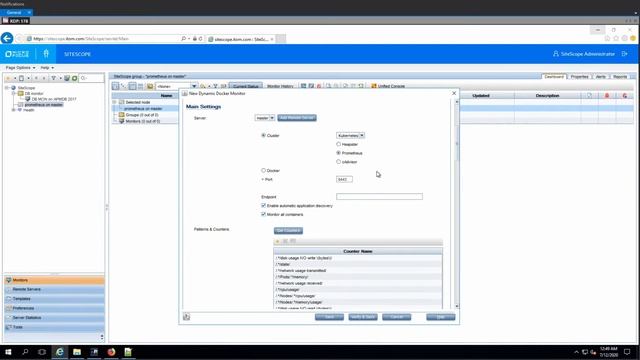
Task: Click the tree view icon in dashboard toolbar
Action: click(x=123, y=86)
